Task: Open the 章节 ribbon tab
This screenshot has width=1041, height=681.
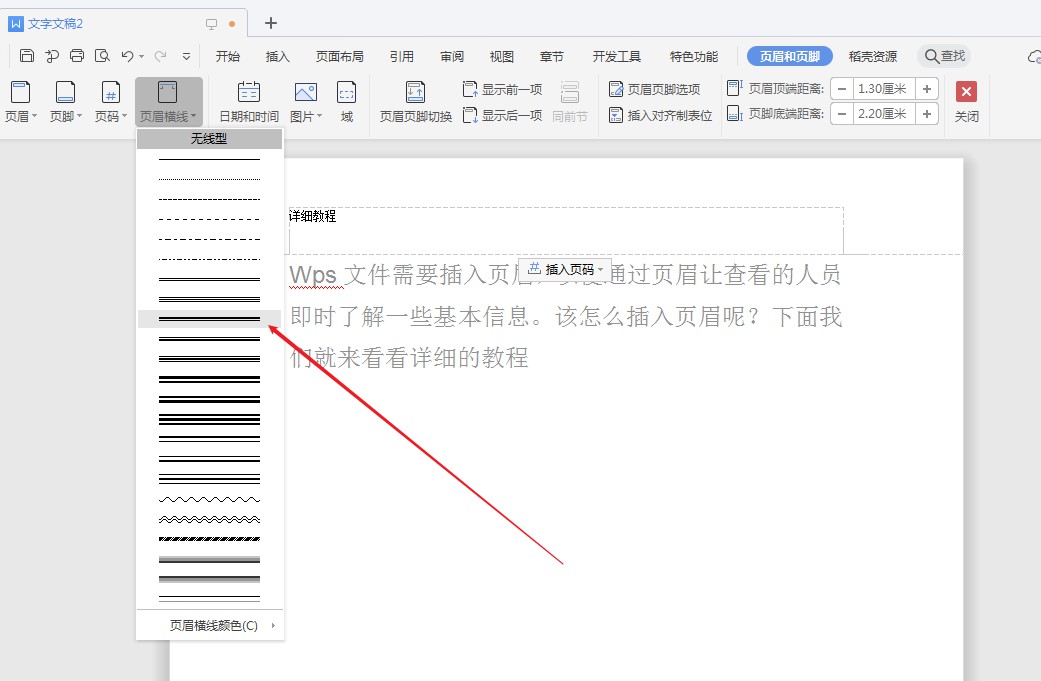Action: [552, 56]
